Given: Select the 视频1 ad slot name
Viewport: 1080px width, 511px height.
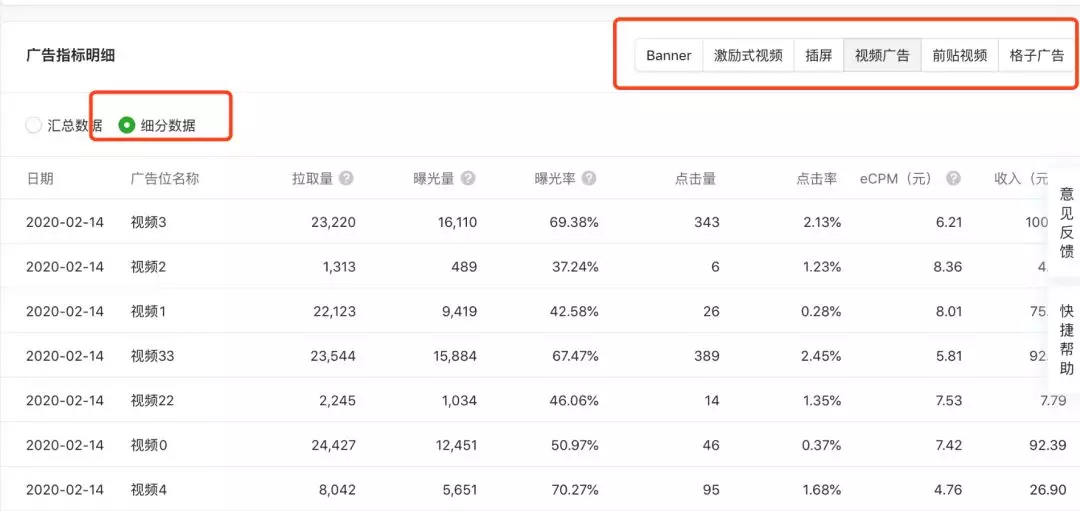Looking at the screenshot, I should coord(149,311).
